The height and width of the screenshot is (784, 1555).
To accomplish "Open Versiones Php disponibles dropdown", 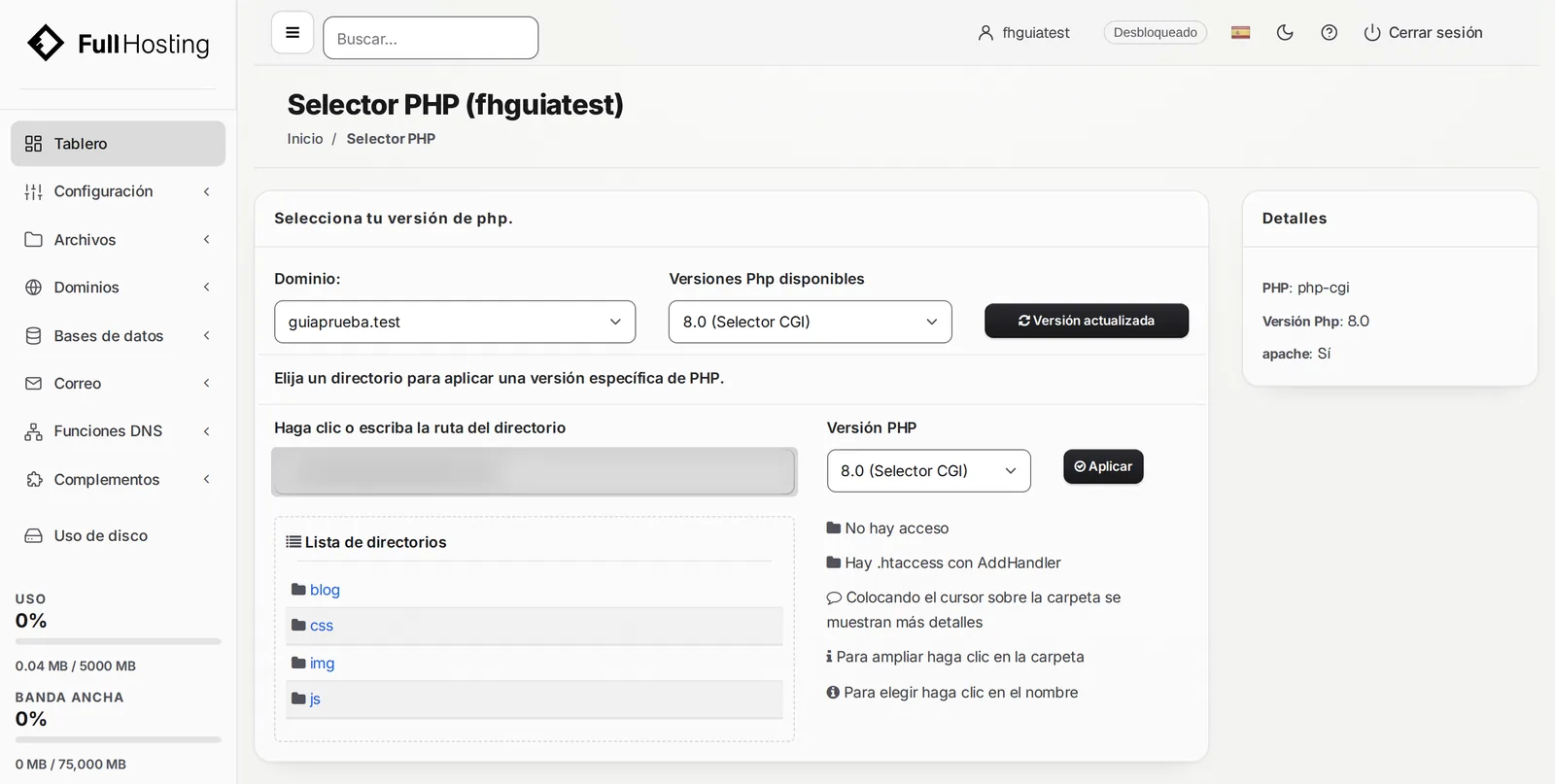I will [x=810, y=322].
